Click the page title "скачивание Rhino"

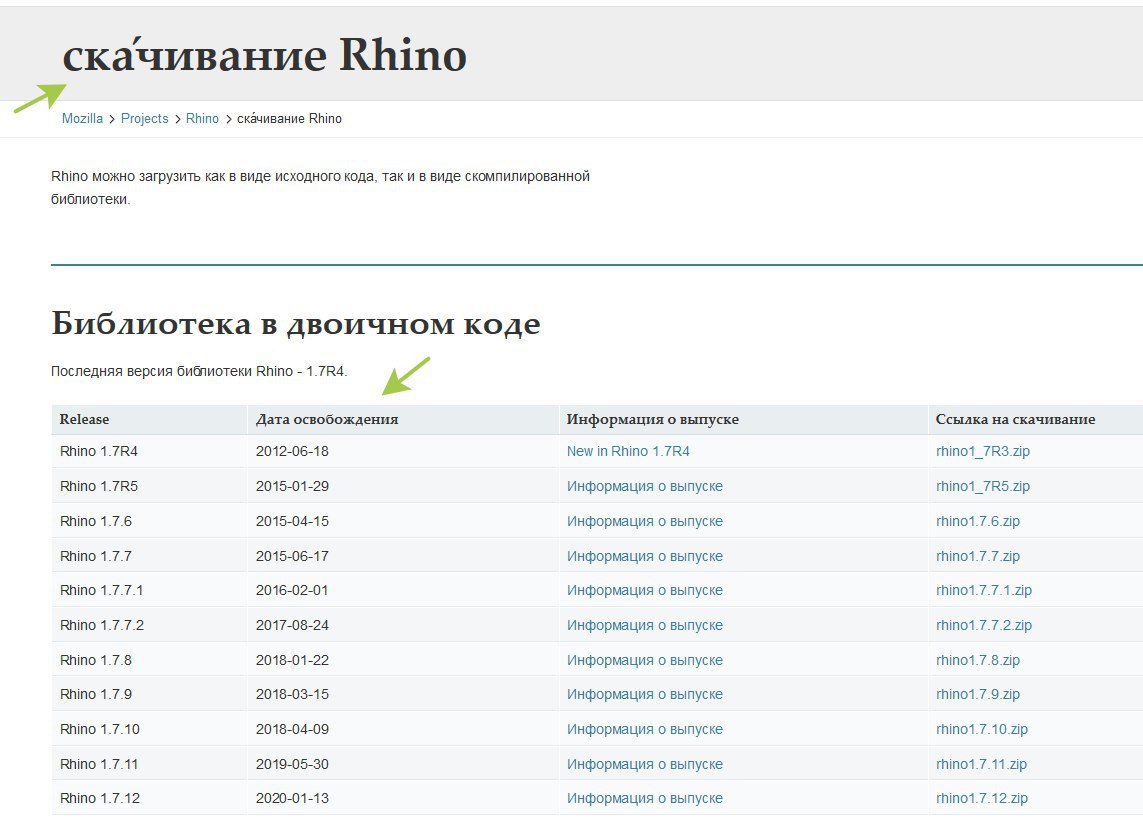tap(265, 55)
